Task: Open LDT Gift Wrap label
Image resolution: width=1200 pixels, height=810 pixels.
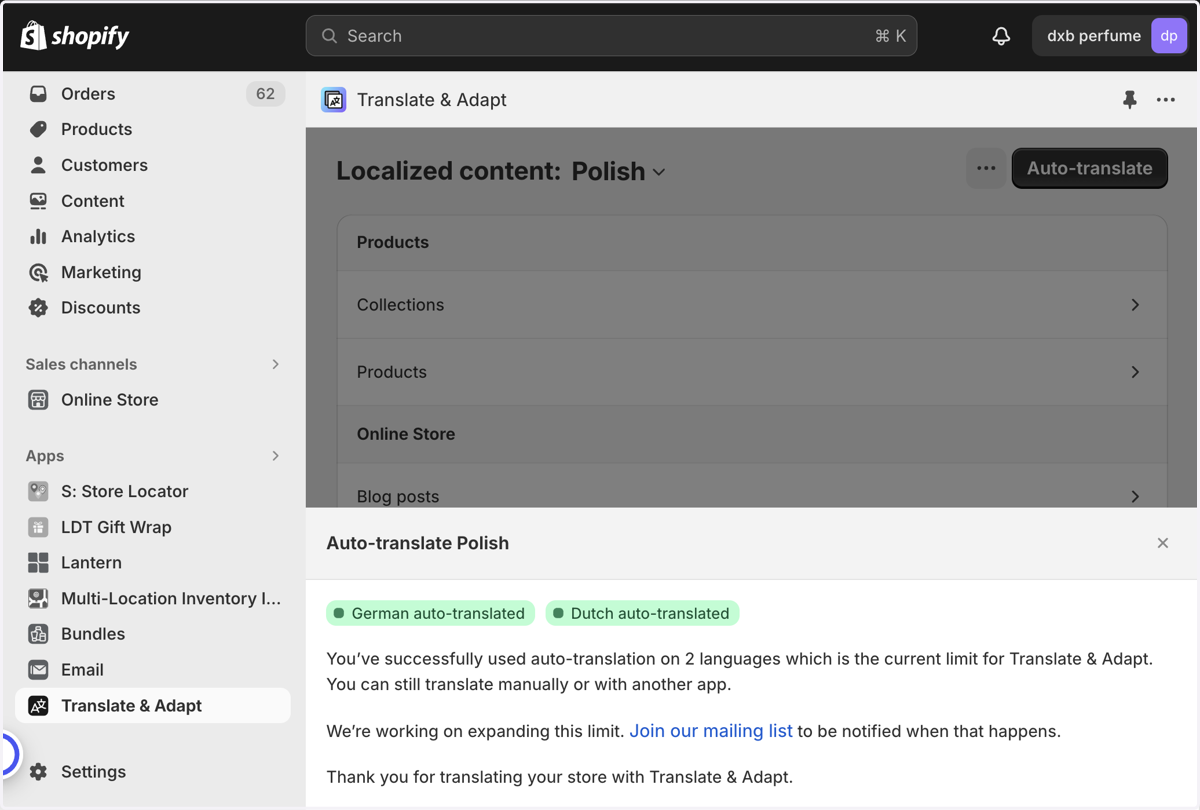Action: click(116, 527)
